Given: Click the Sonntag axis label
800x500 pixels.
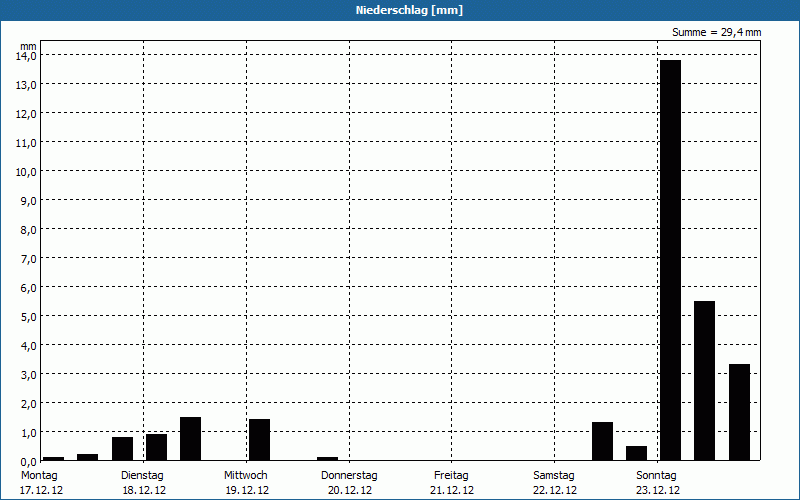Looking at the screenshot, I should 656,475.
